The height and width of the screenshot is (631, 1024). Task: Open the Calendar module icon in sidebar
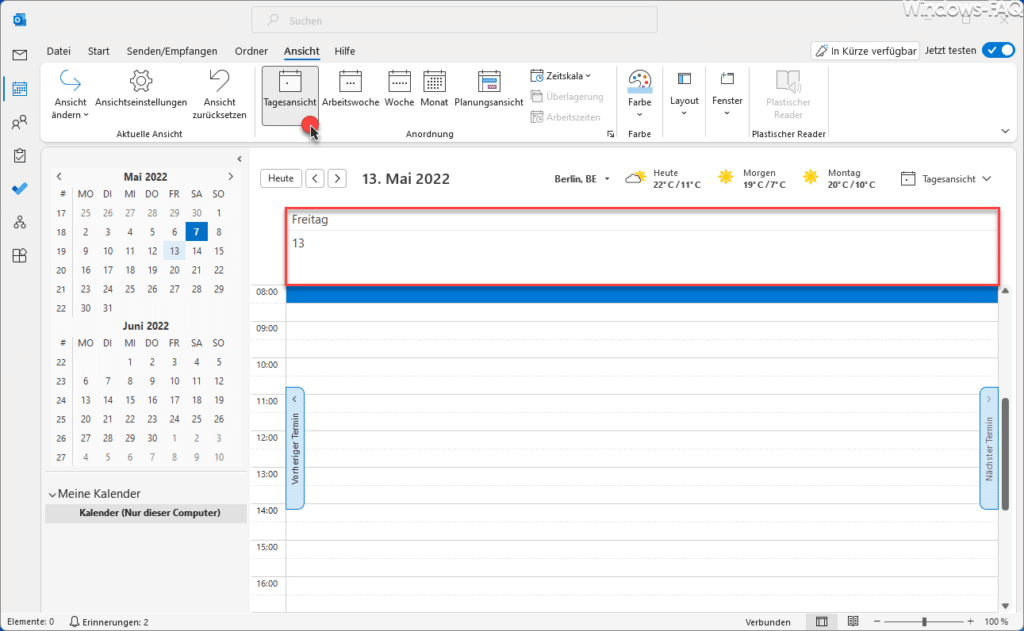[x=20, y=88]
